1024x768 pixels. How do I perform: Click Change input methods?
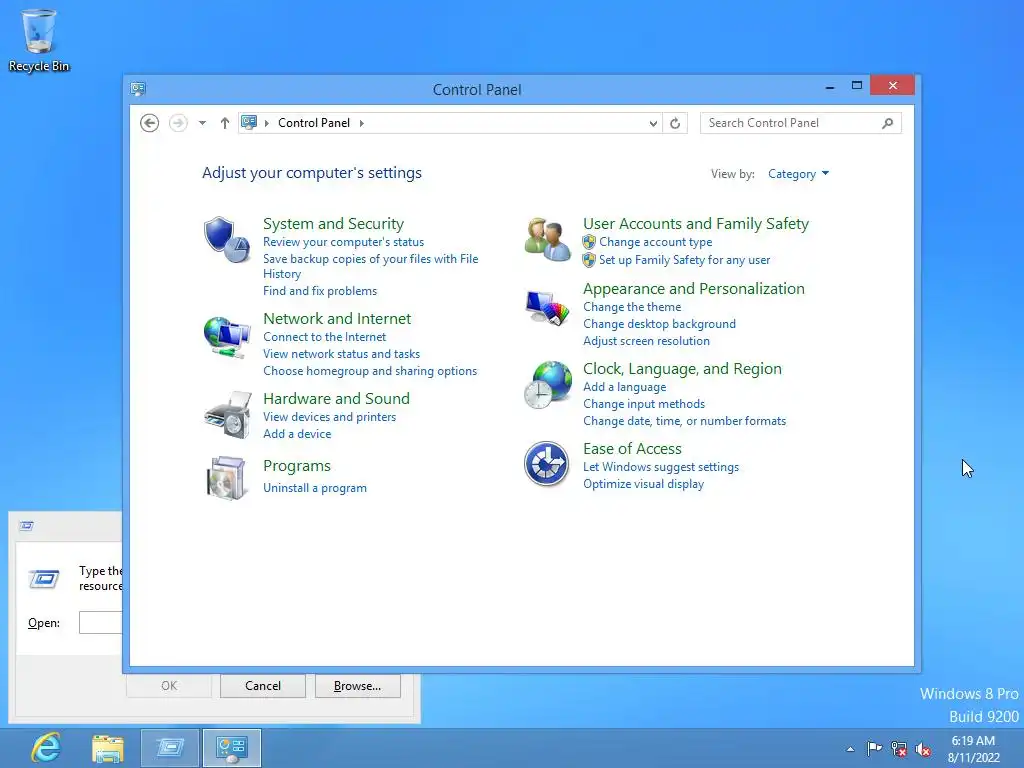pyautogui.click(x=643, y=404)
